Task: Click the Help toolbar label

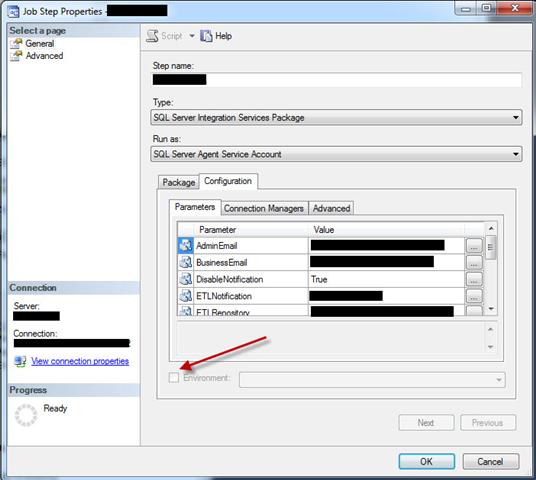Action: 223,36
